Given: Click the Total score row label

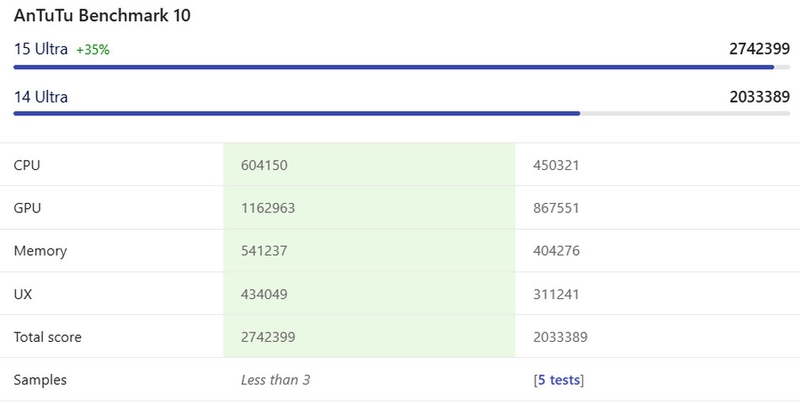Looking at the screenshot, I should (x=47, y=337).
